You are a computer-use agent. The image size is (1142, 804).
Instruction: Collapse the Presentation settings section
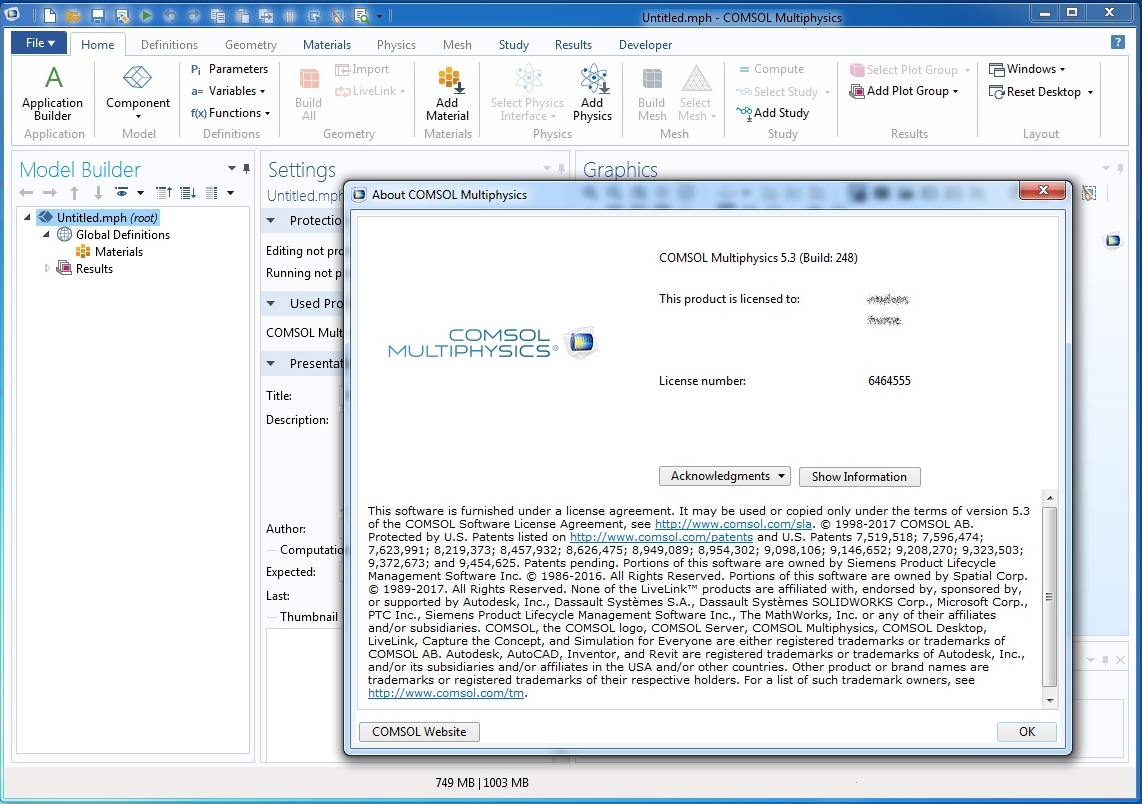[271, 363]
